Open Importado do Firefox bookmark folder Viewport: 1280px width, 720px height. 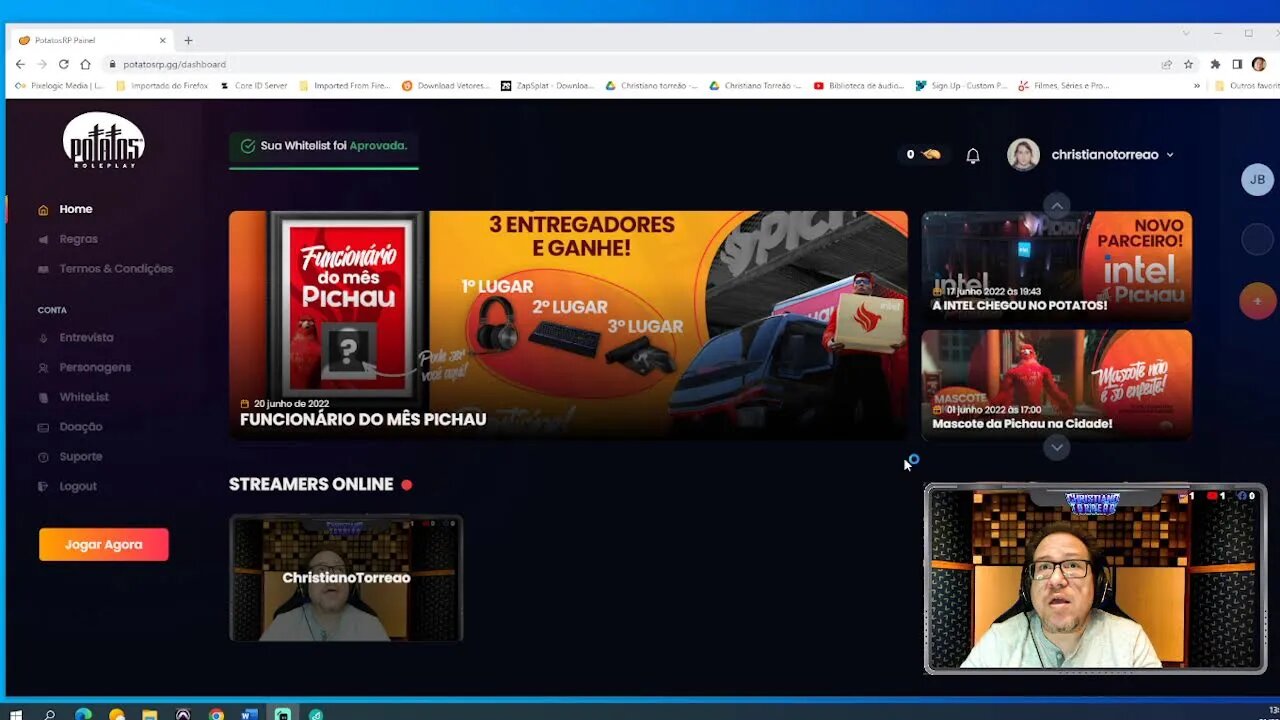coord(162,86)
